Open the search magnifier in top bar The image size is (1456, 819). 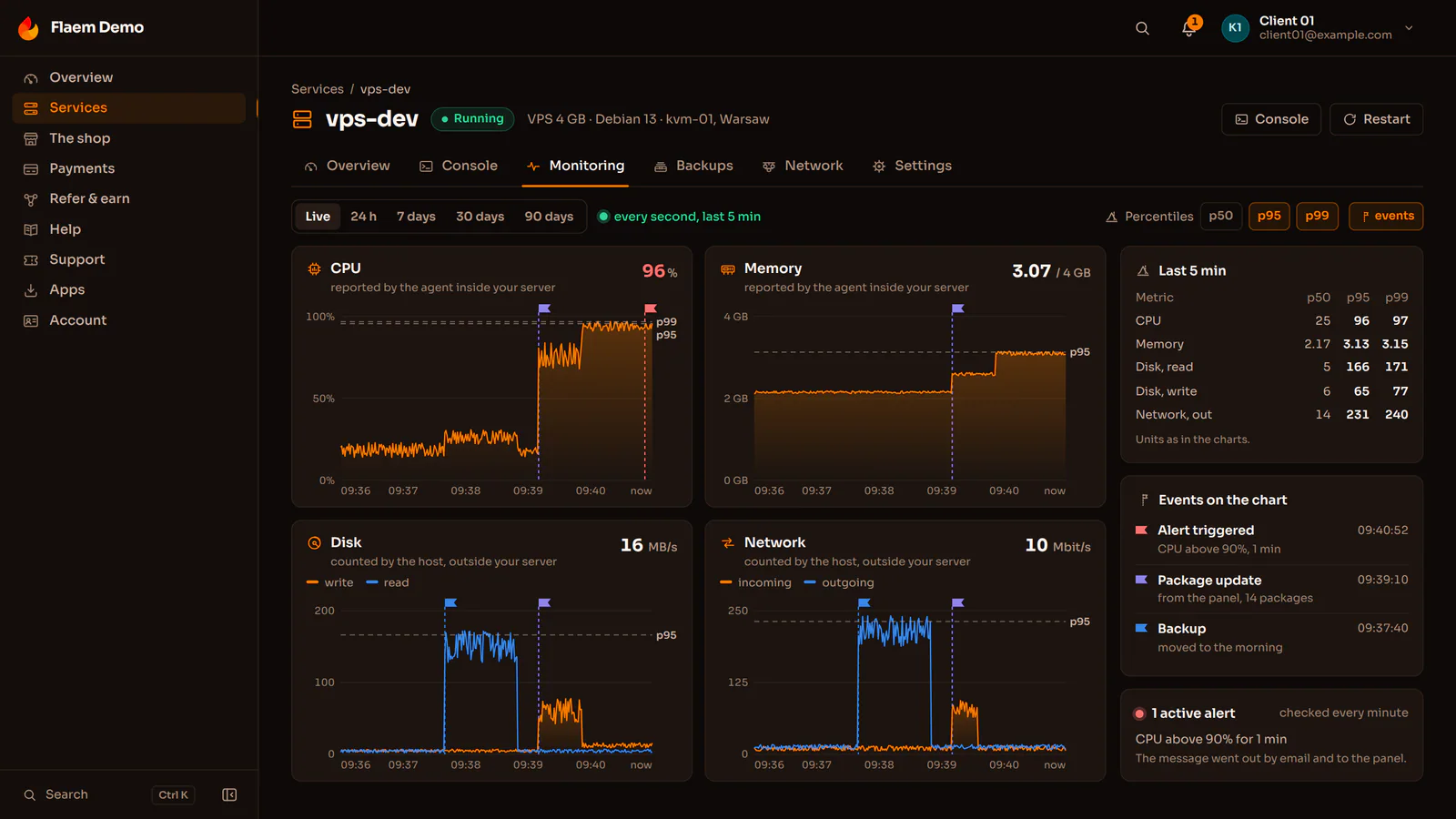pyautogui.click(x=1142, y=28)
